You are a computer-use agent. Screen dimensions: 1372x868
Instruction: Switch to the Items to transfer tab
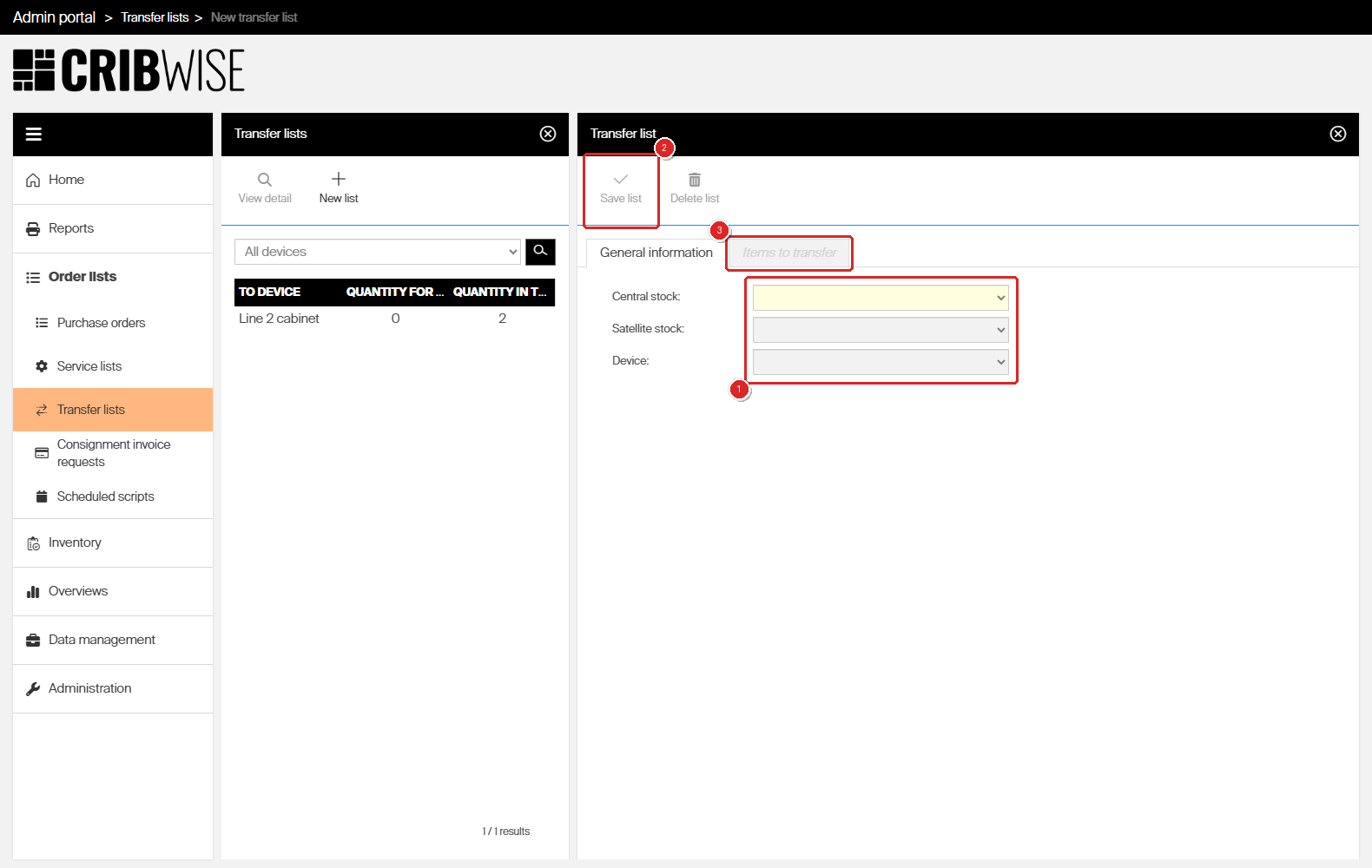tap(789, 253)
